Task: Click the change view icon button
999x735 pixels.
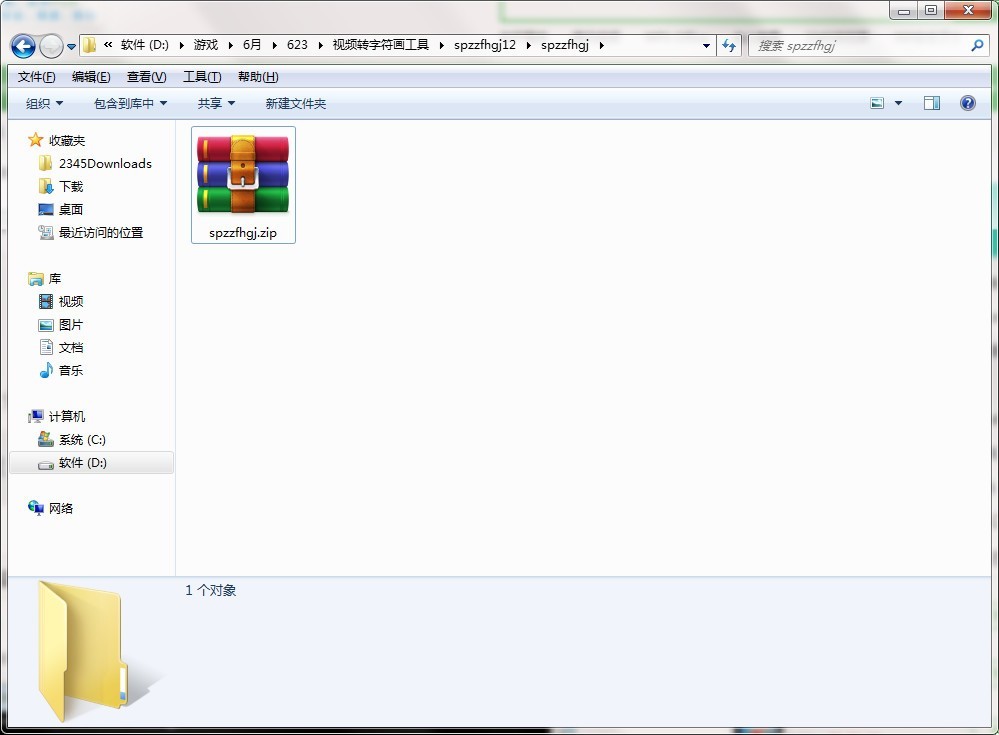Action: pos(877,103)
